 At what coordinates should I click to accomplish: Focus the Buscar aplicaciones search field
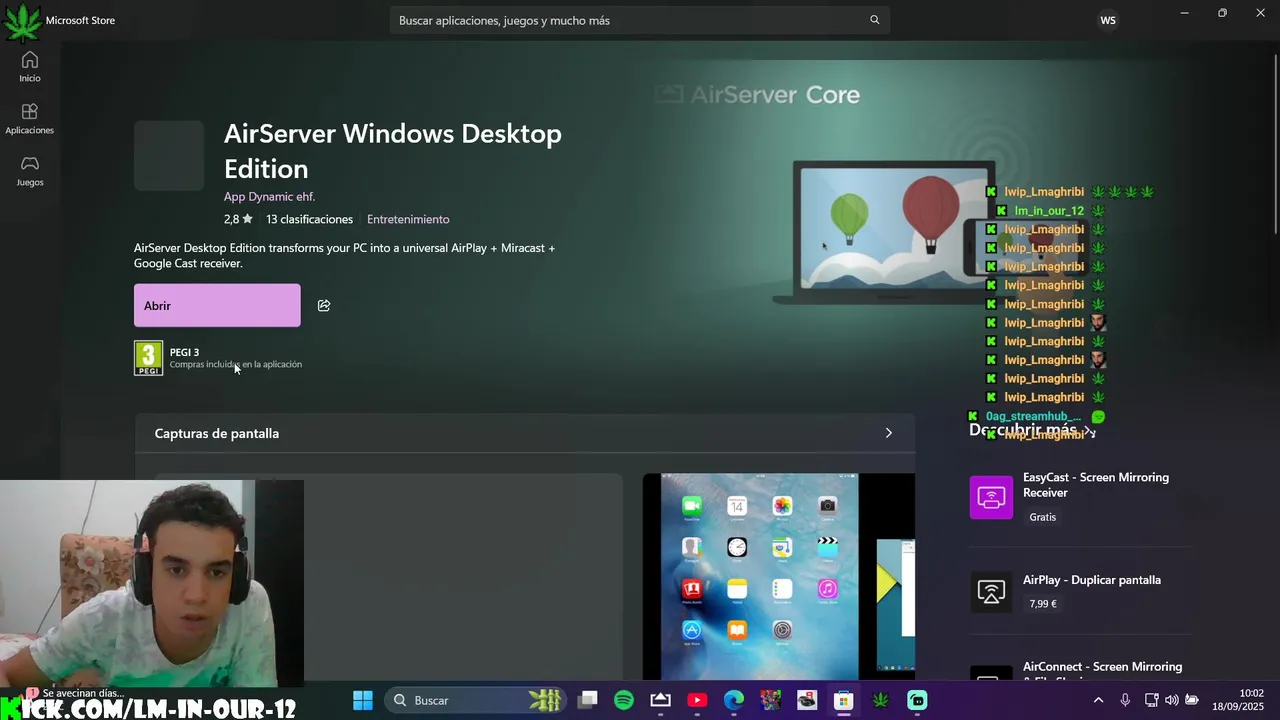tap(639, 20)
